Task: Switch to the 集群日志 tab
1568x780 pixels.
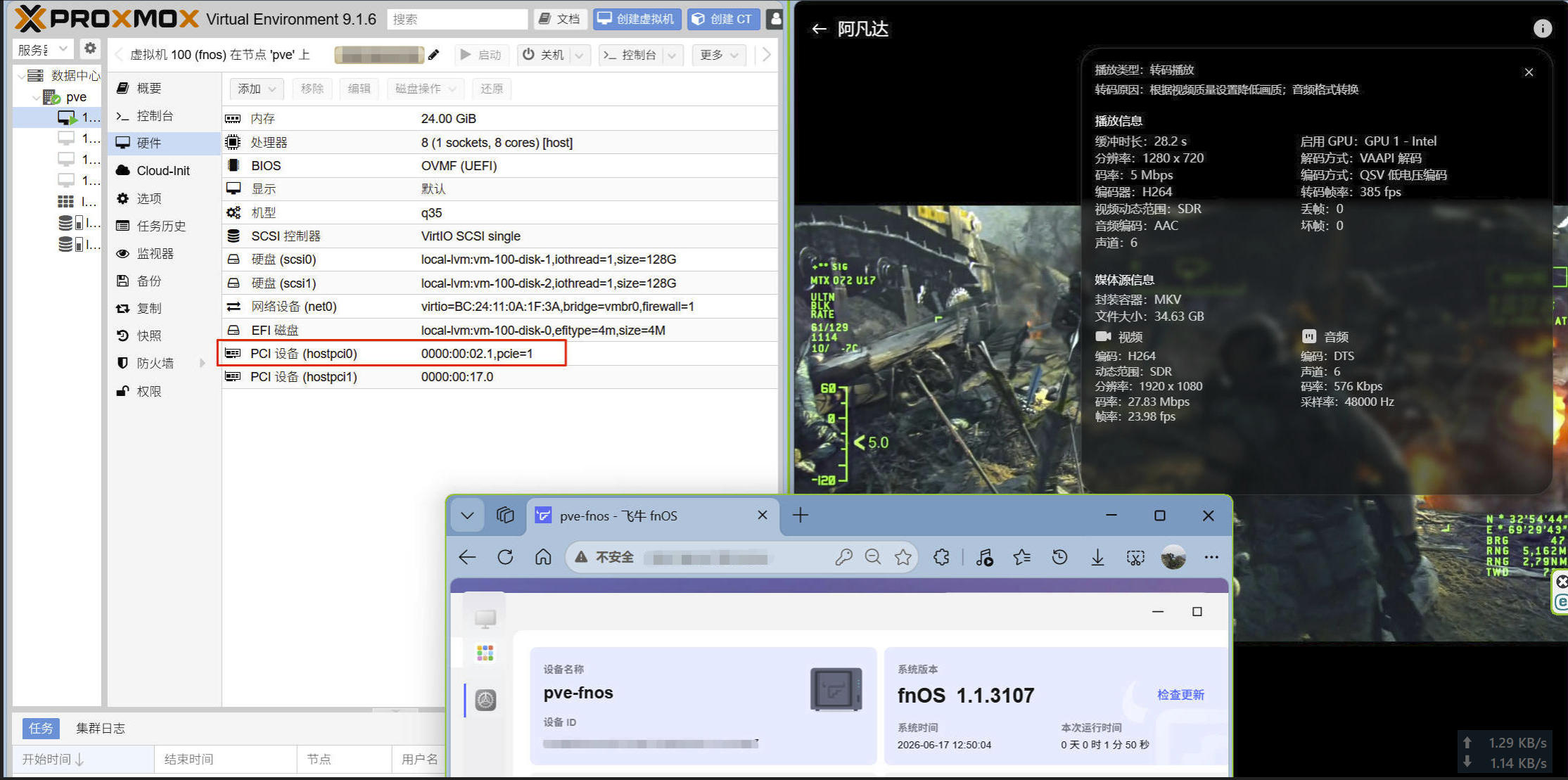Action: coord(101,728)
